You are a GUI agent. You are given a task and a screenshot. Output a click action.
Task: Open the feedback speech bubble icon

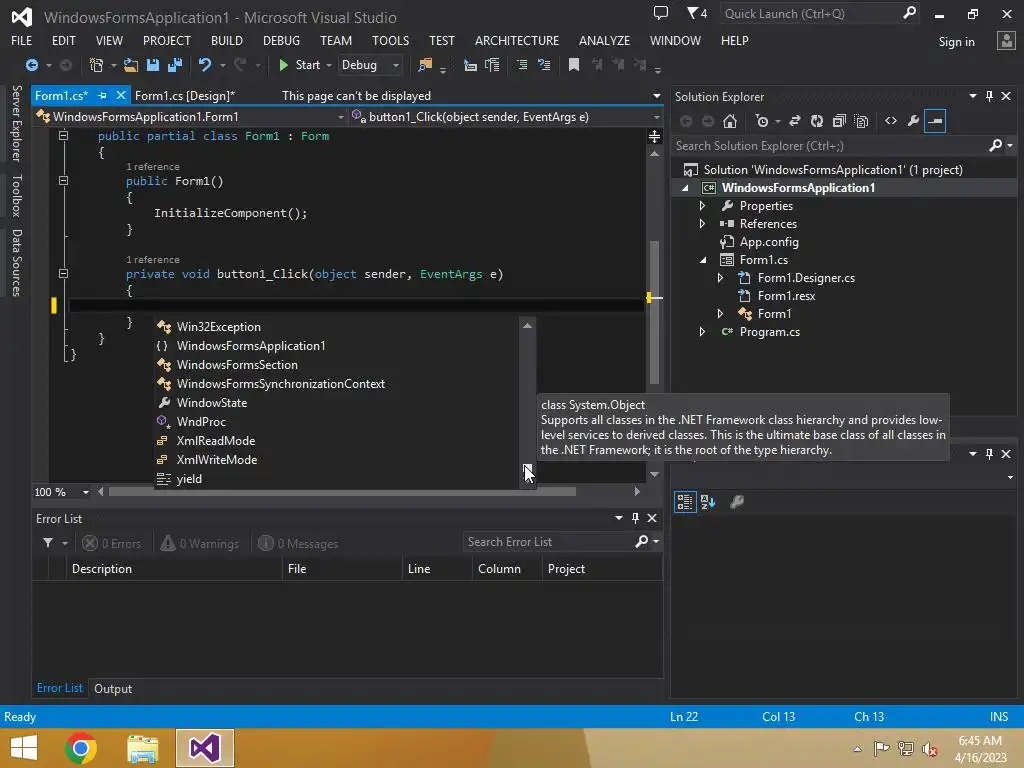pyautogui.click(x=661, y=13)
